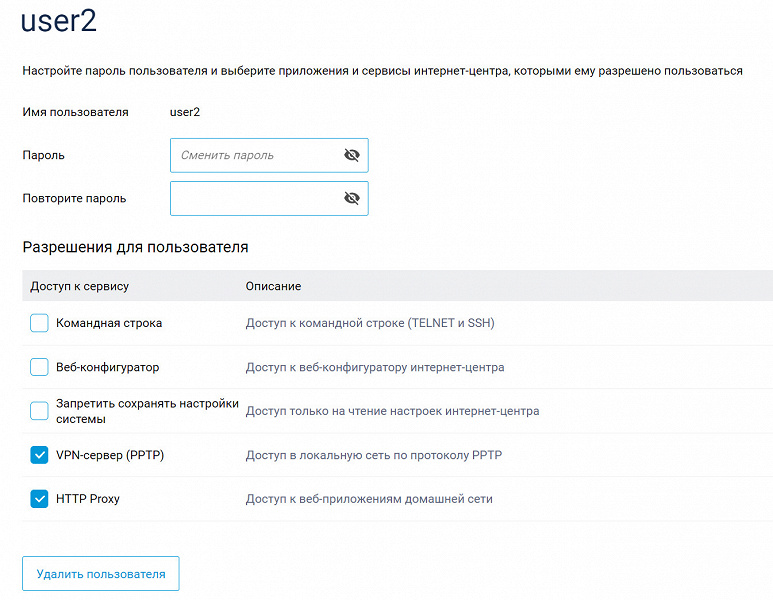The height and width of the screenshot is (600, 773).
Task: Click the Сменить пароль input field
Action: [255, 155]
